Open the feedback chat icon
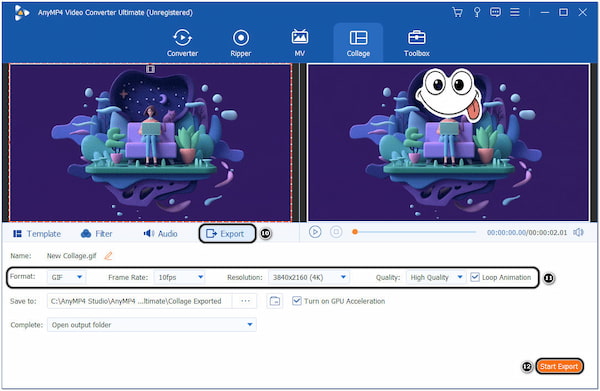This screenshot has width=600, height=391. point(496,13)
